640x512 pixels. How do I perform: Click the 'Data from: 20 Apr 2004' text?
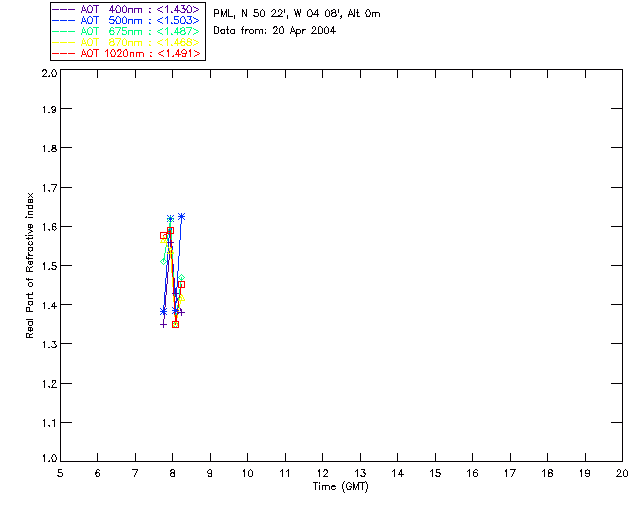point(274,31)
